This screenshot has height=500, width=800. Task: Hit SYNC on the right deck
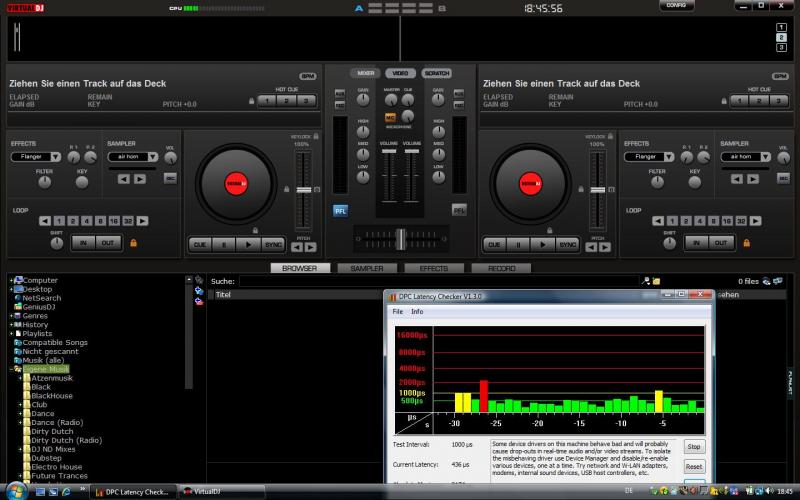point(567,245)
